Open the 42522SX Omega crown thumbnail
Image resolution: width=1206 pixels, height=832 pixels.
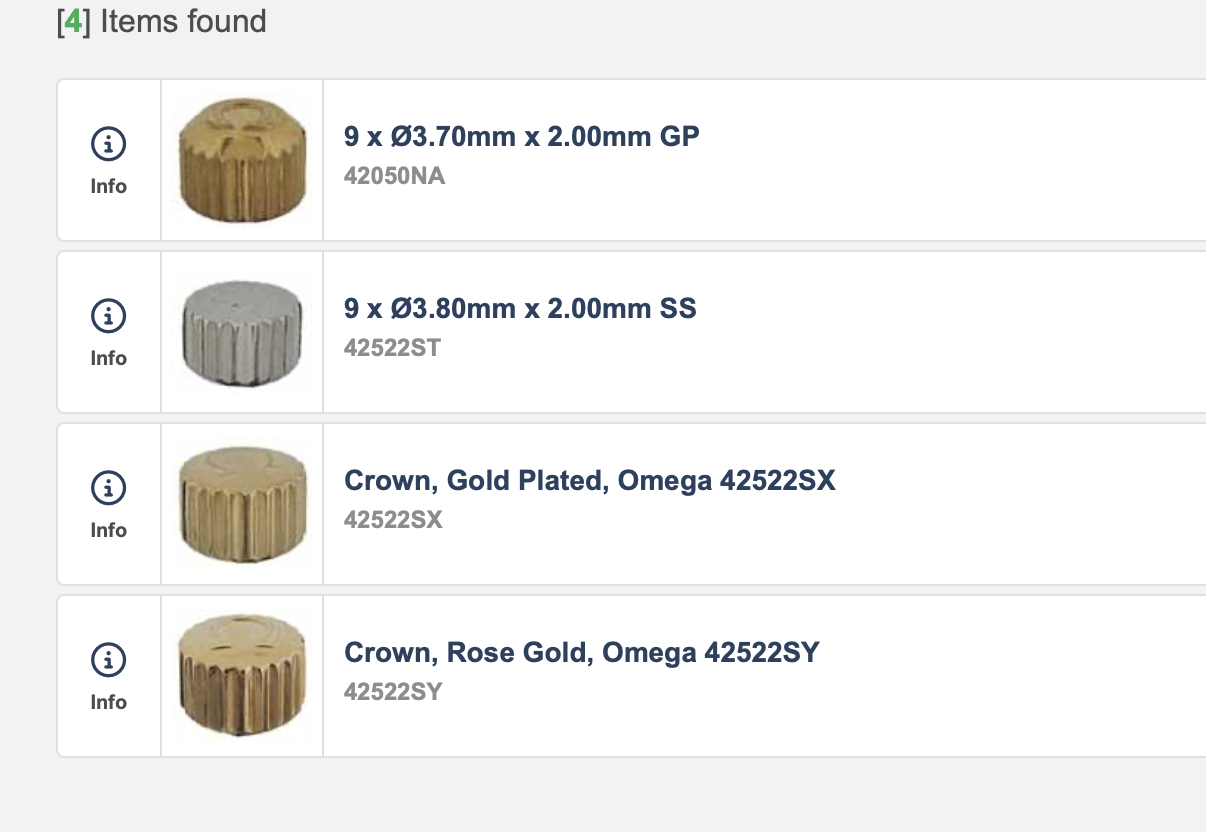click(242, 504)
